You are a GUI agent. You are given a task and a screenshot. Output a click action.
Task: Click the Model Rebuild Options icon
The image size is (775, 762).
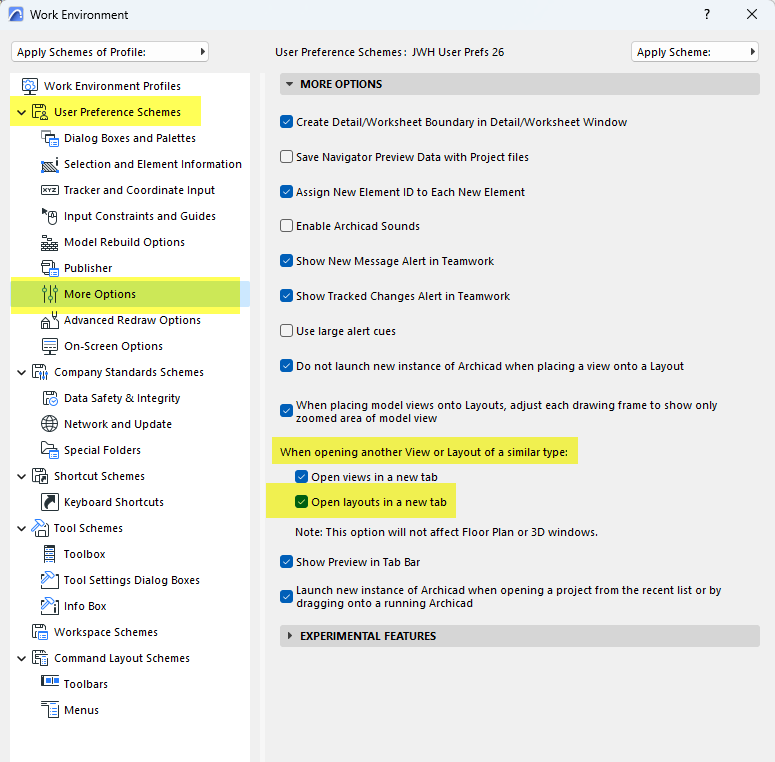49,243
